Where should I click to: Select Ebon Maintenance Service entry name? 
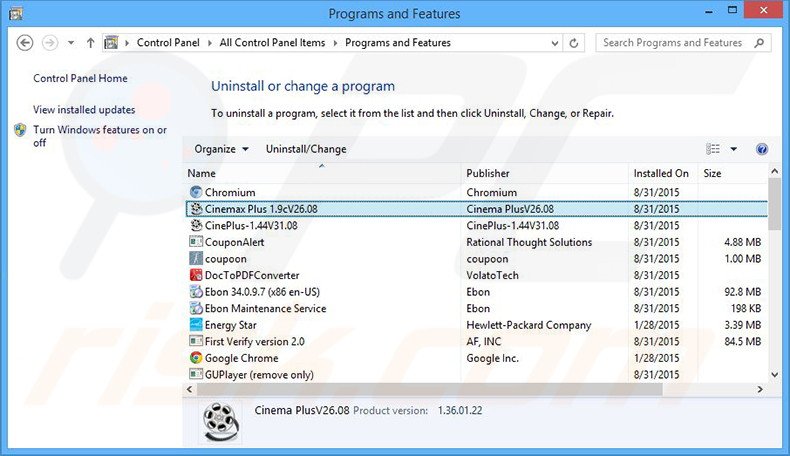pyautogui.click(x=266, y=308)
